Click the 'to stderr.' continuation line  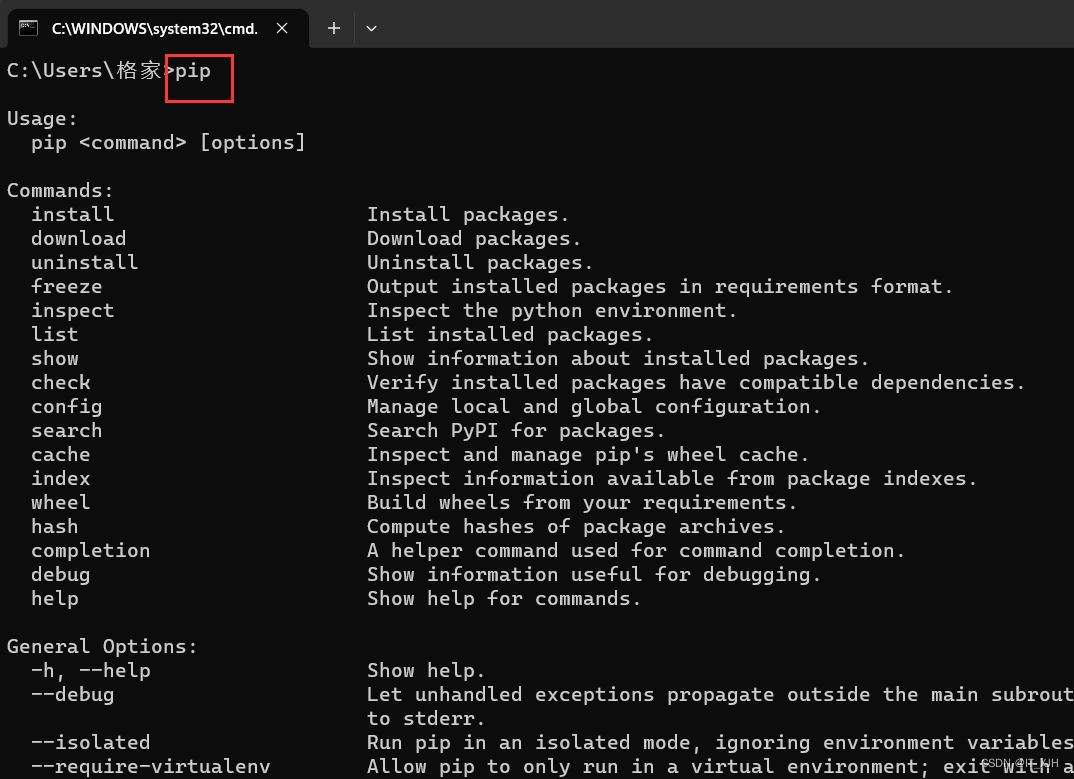(426, 719)
